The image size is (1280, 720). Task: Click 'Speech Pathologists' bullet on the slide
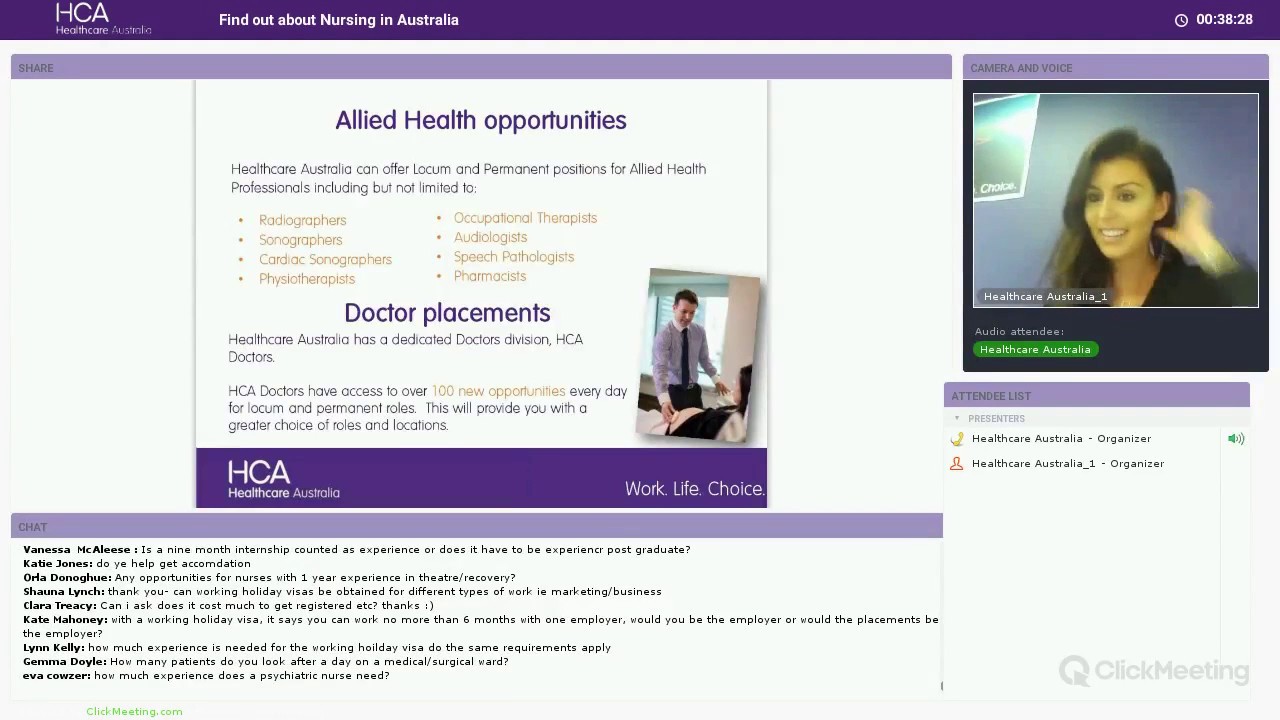(x=514, y=257)
